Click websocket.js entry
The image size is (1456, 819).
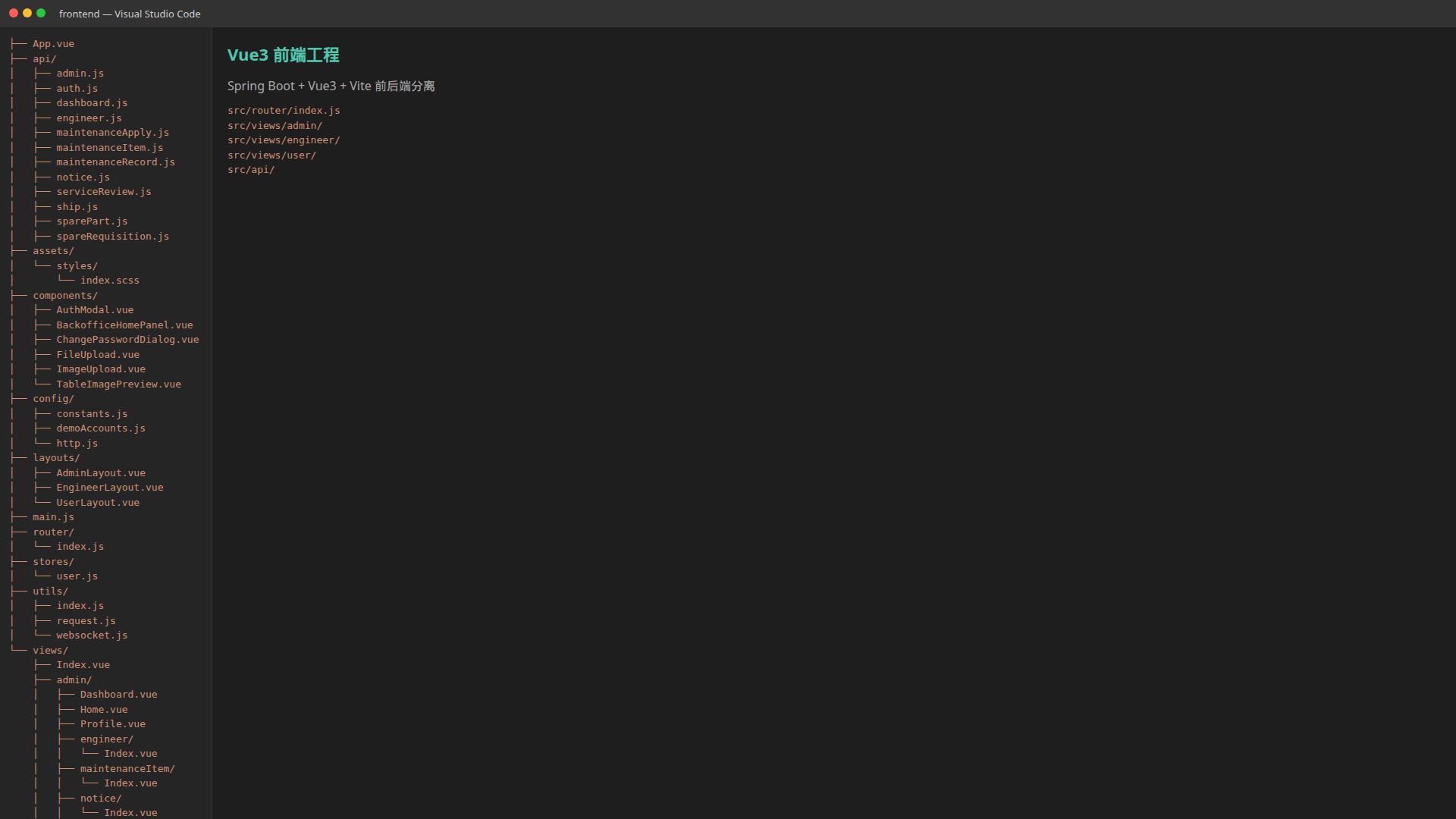tap(92, 635)
